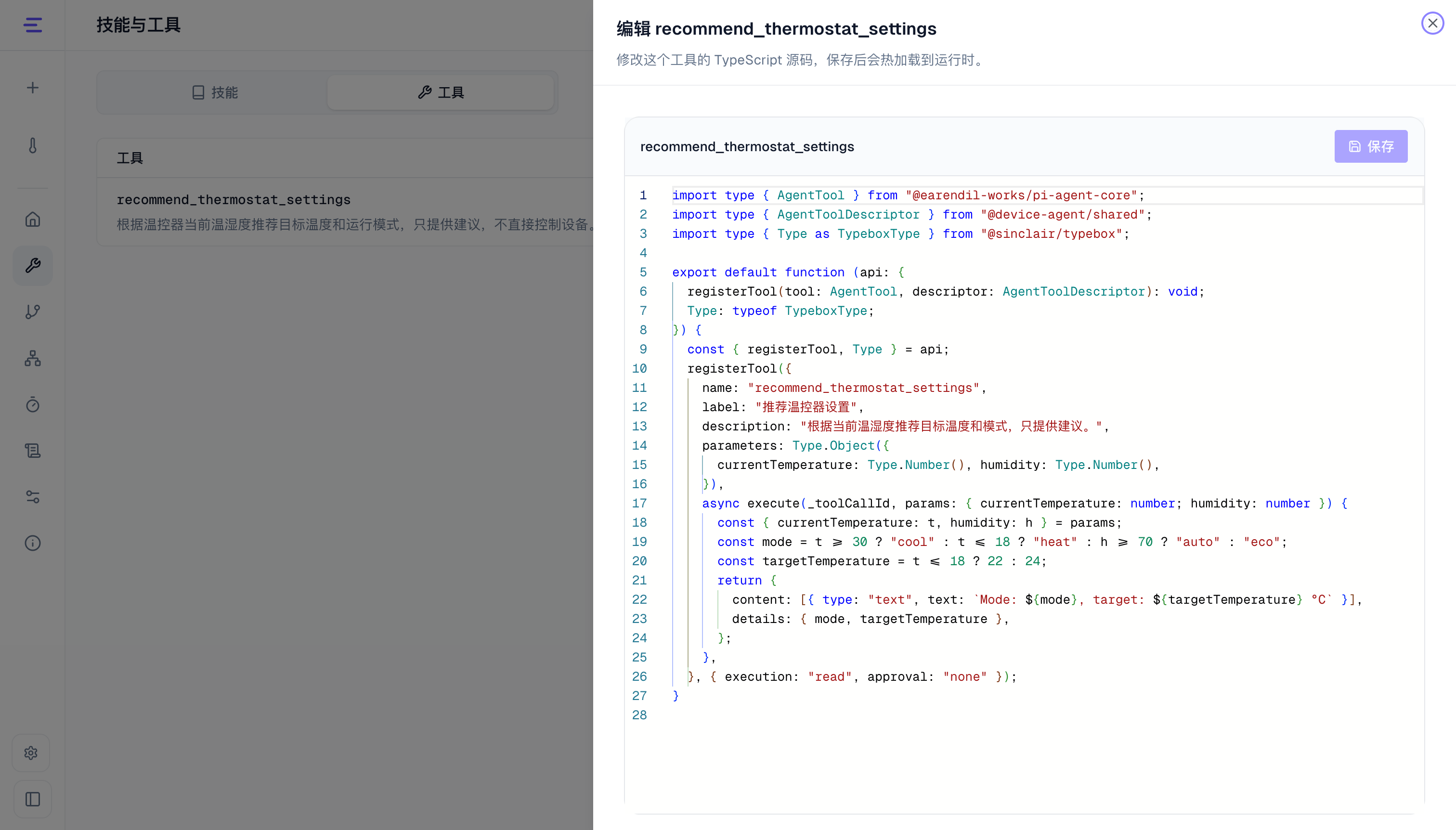Click the label string "推荐温控器设置"
Image resolution: width=1456 pixels, height=830 pixels.
pos(806,407)
